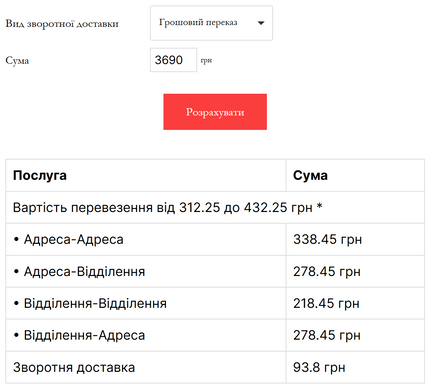The width and height of the screenshot is (430, 390).
Task: Click the '93.8 грн' cell
Action: tap(355, 367)
